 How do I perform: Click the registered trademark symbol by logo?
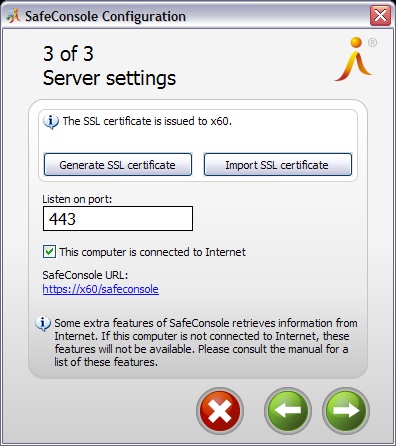click(372, 43)
